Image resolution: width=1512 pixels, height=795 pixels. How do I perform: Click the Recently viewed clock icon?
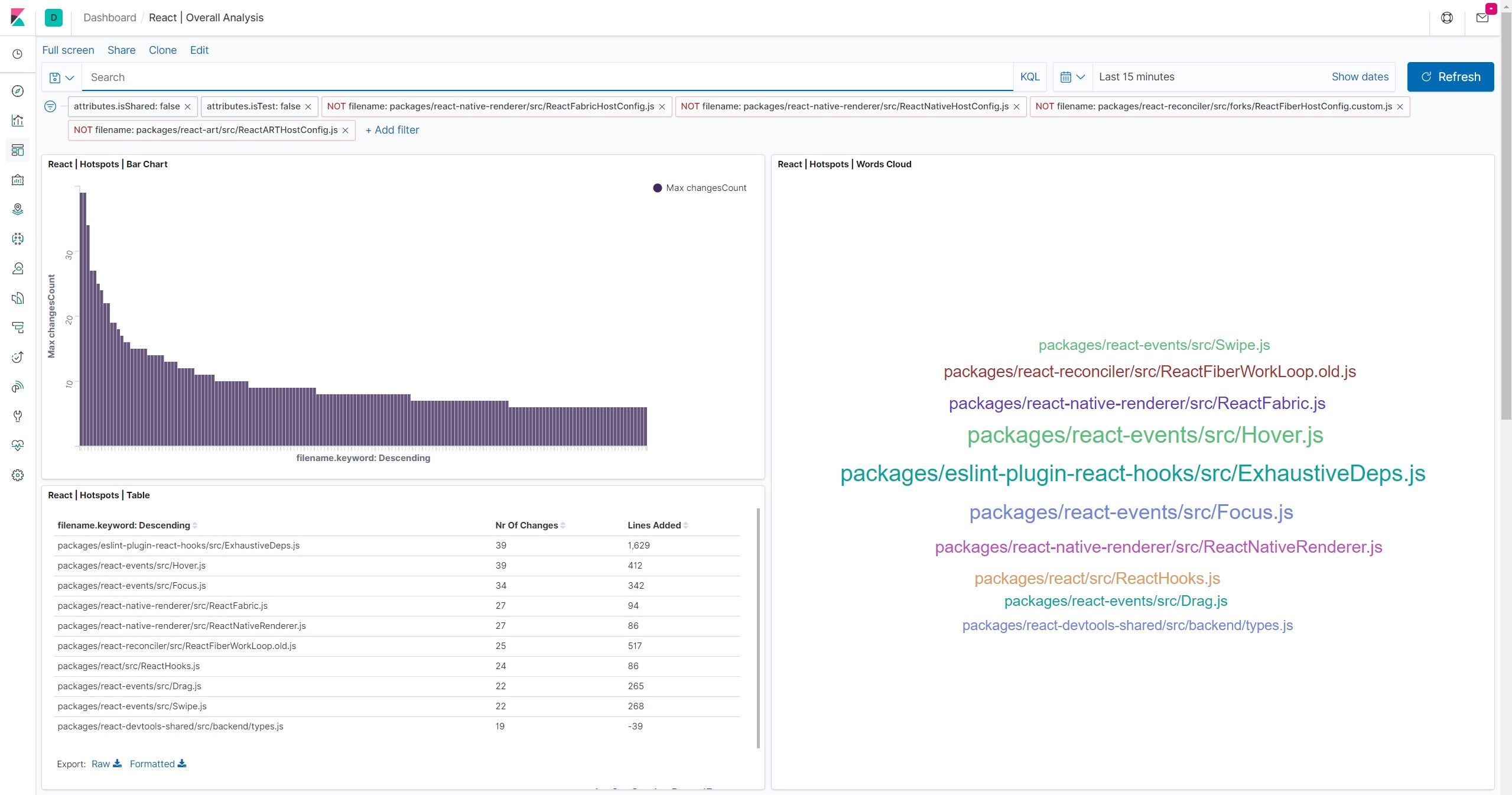18,54
